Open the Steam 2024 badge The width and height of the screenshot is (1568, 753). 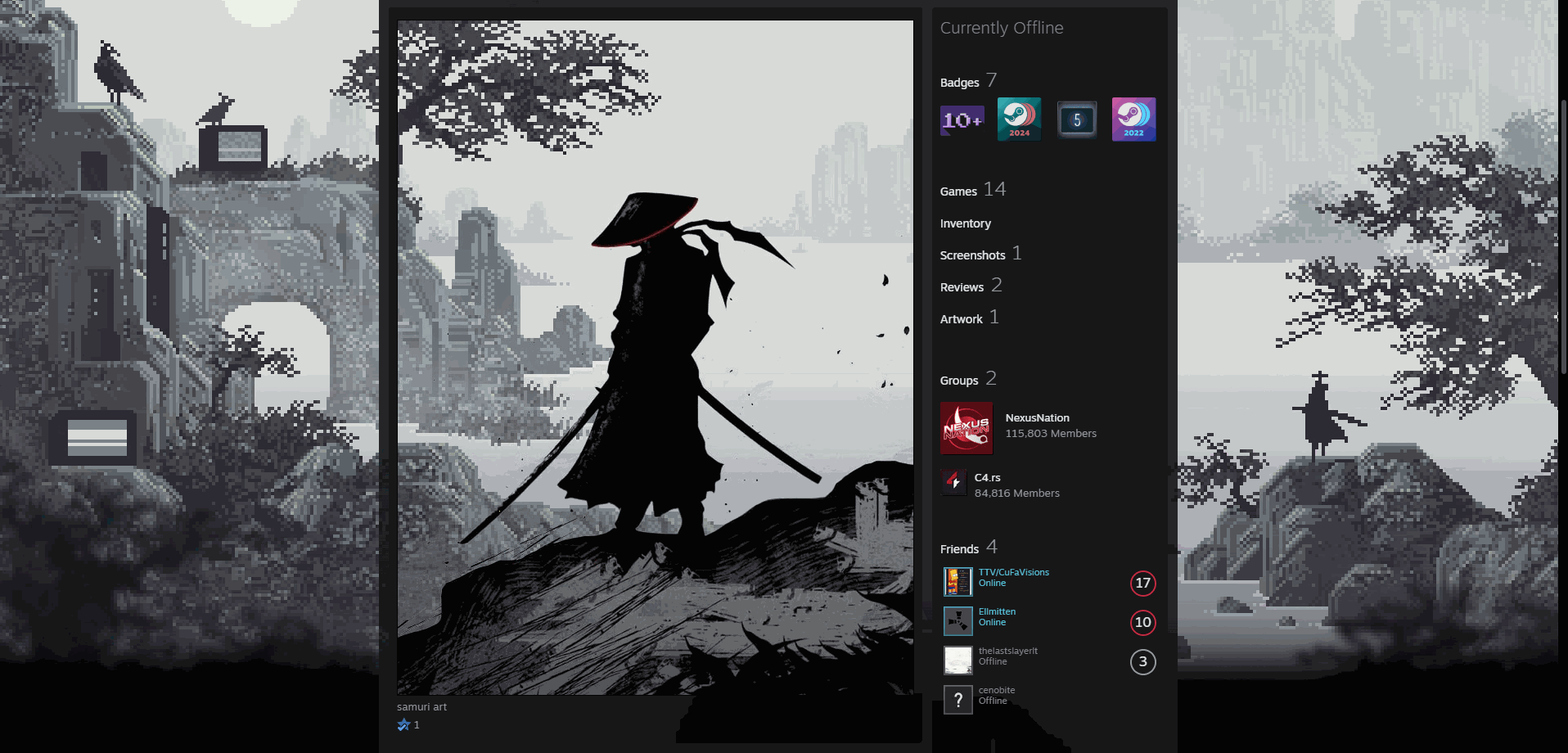coord(1019,119)
